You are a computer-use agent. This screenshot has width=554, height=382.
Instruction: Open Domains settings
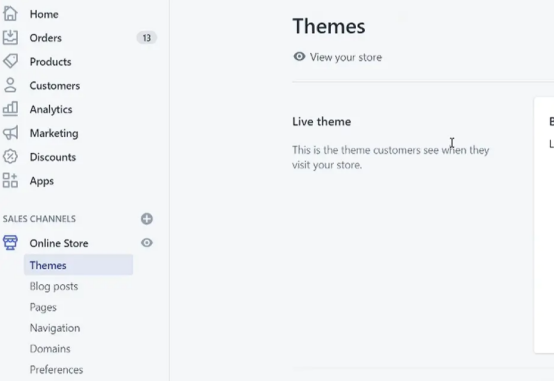coord(50,349)
